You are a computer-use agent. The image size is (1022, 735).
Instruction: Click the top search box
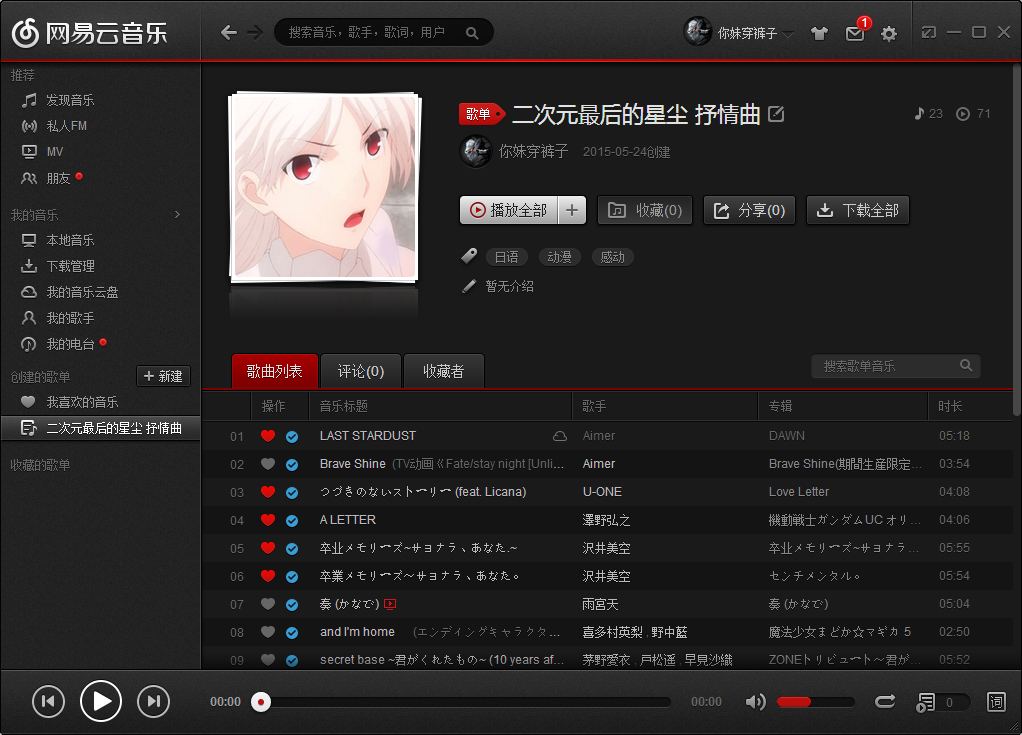(x=384, y=33)
